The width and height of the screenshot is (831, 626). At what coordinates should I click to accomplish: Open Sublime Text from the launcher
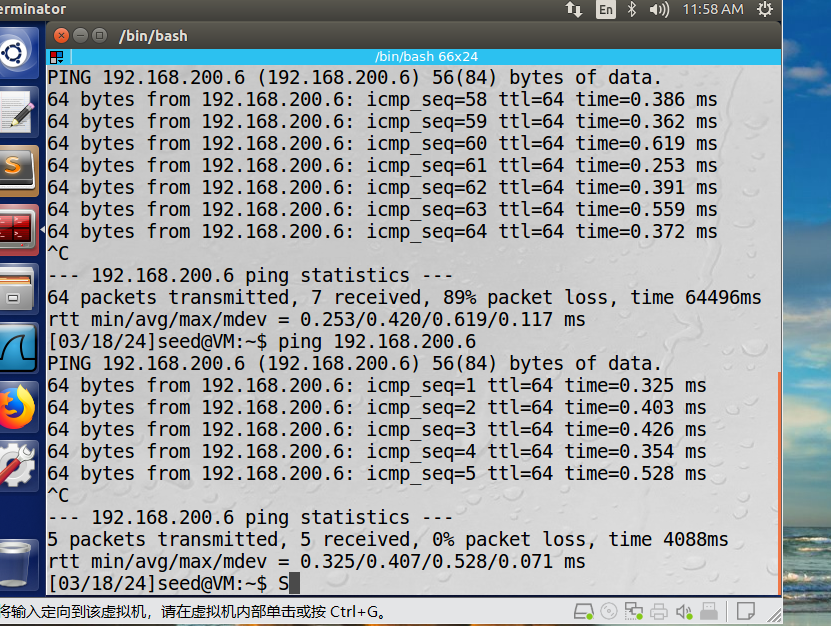18,171
